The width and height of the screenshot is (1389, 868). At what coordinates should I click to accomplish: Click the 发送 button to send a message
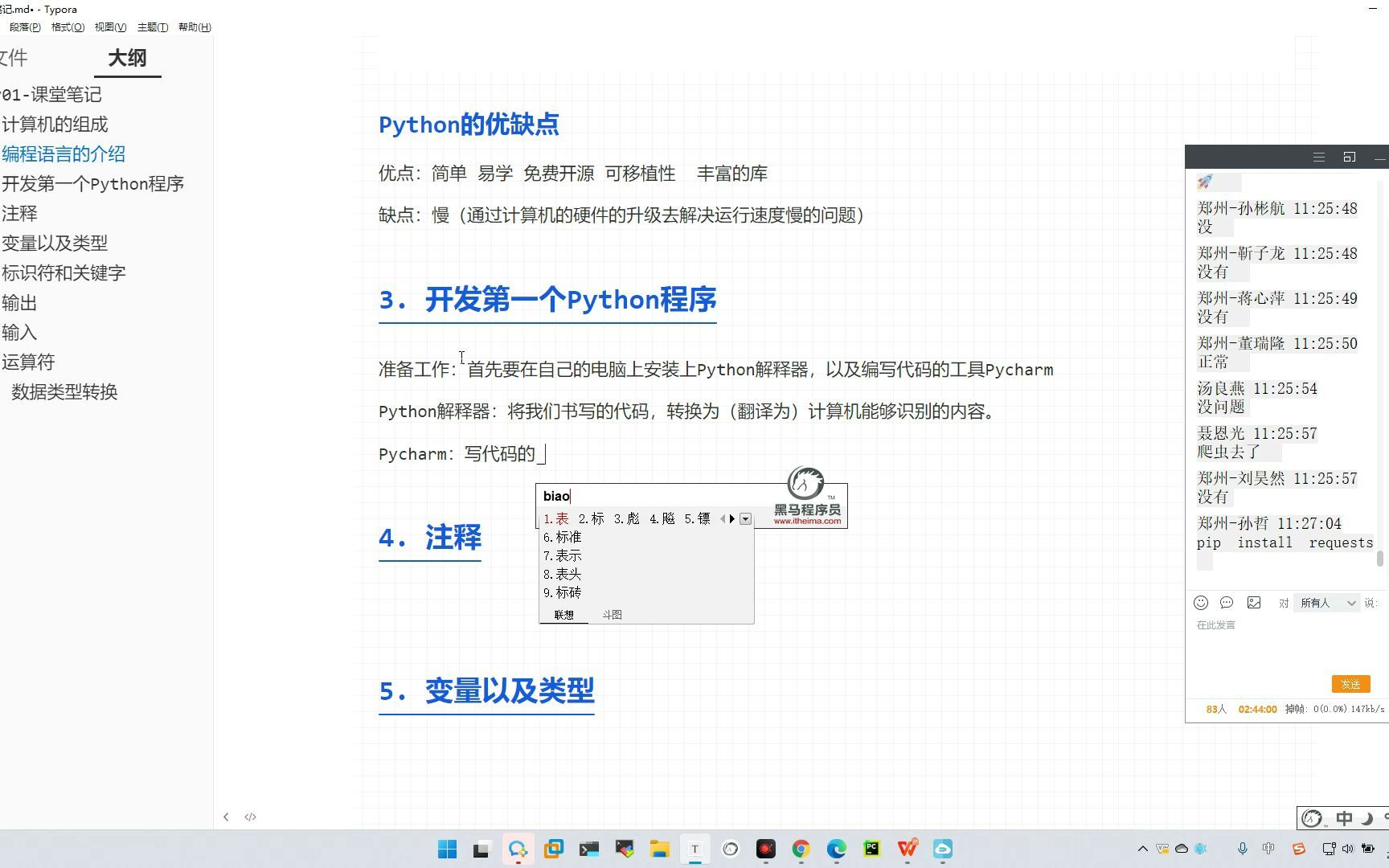pos(1351,684)
